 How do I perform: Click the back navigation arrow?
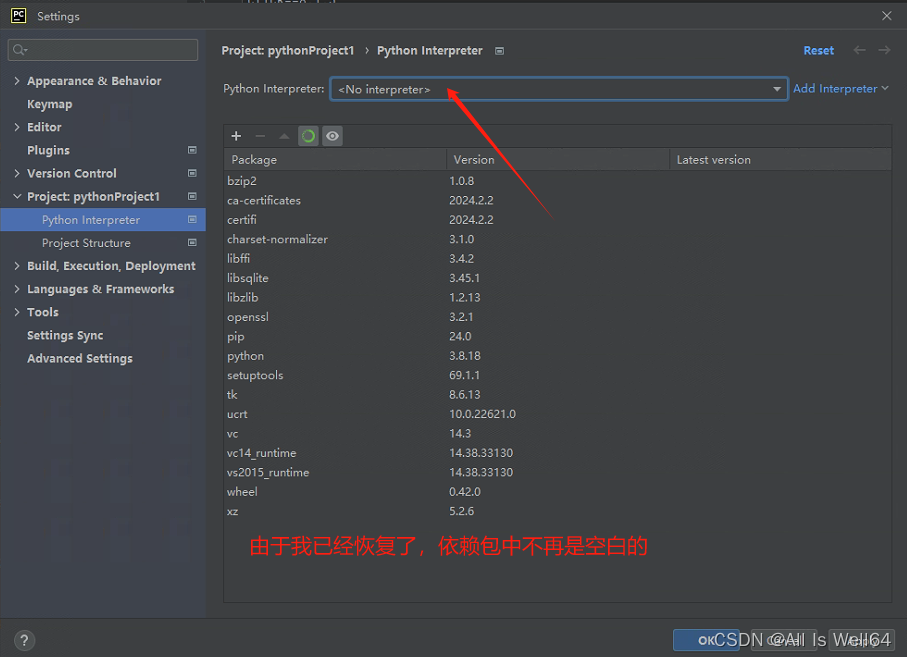click(860, 50)
